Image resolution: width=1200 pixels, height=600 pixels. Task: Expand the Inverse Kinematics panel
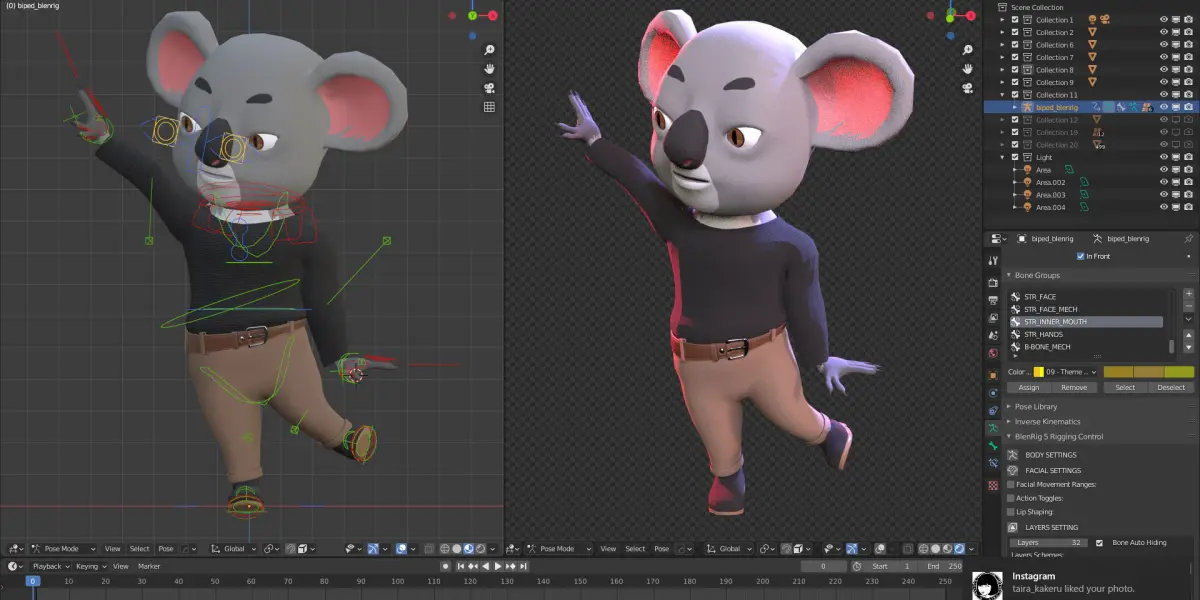(1046, 422)
